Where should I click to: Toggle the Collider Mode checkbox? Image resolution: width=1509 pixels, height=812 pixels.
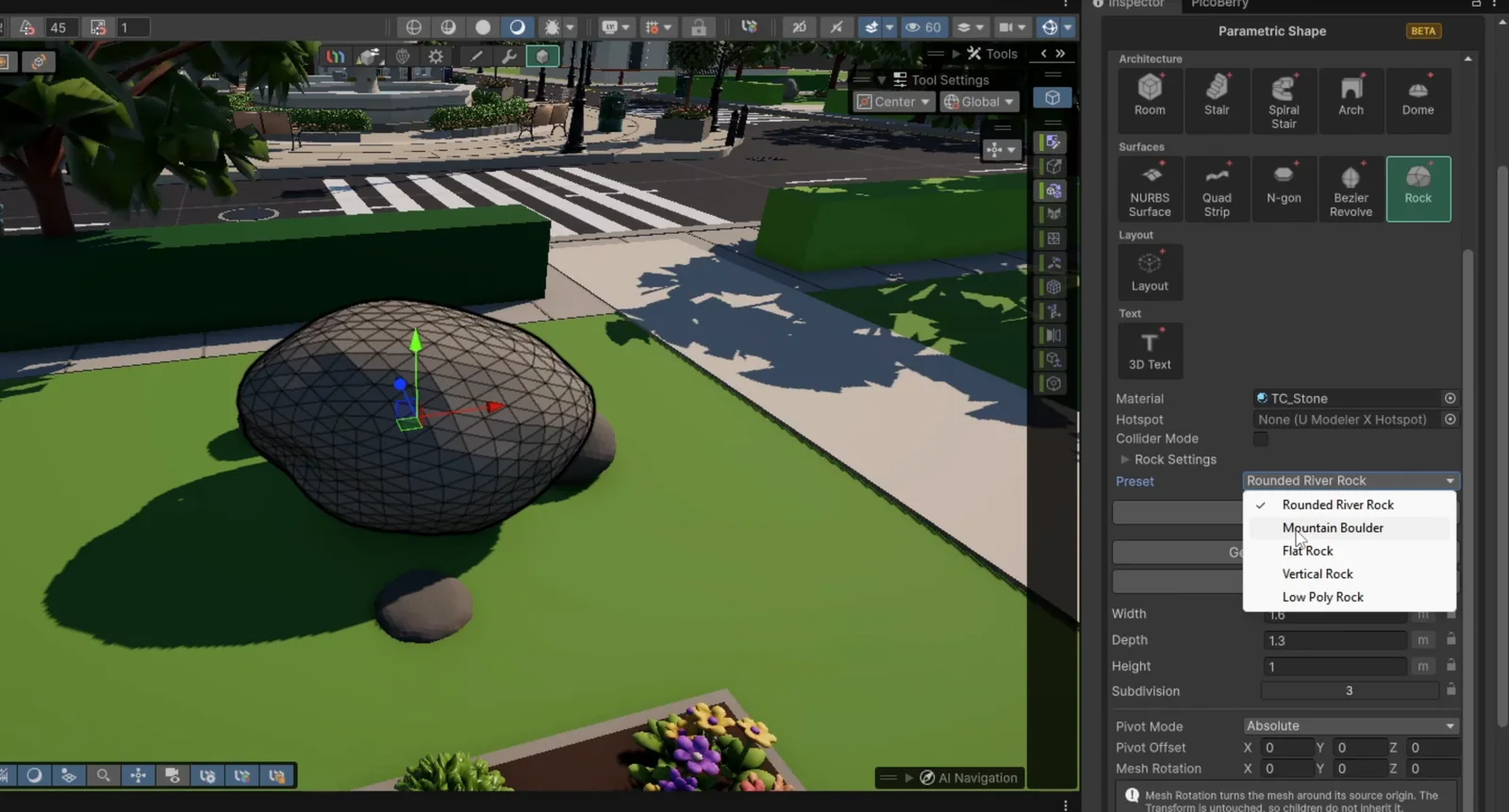tap(1261, 439)
